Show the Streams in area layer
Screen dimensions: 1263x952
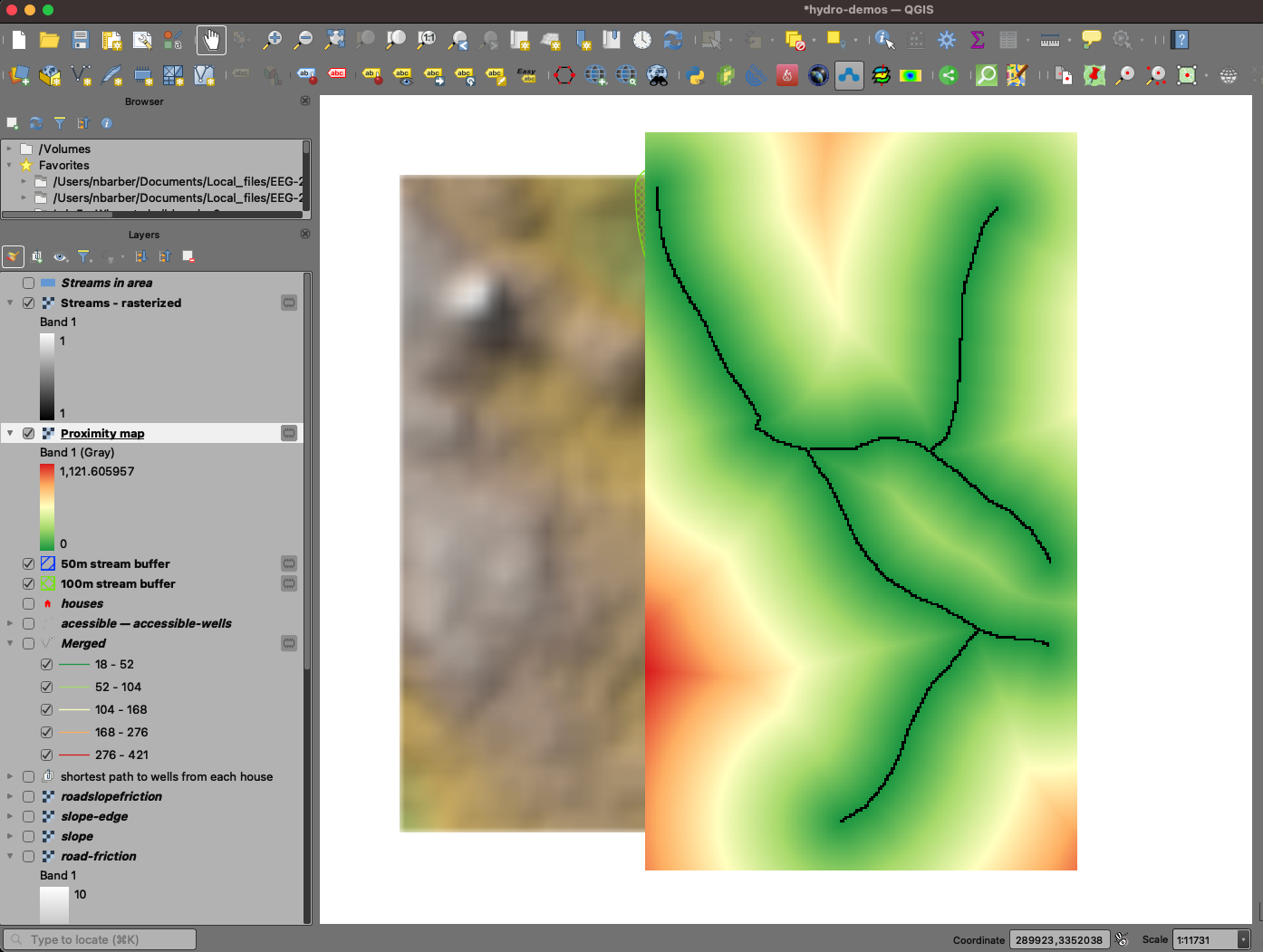pos(28,282)
